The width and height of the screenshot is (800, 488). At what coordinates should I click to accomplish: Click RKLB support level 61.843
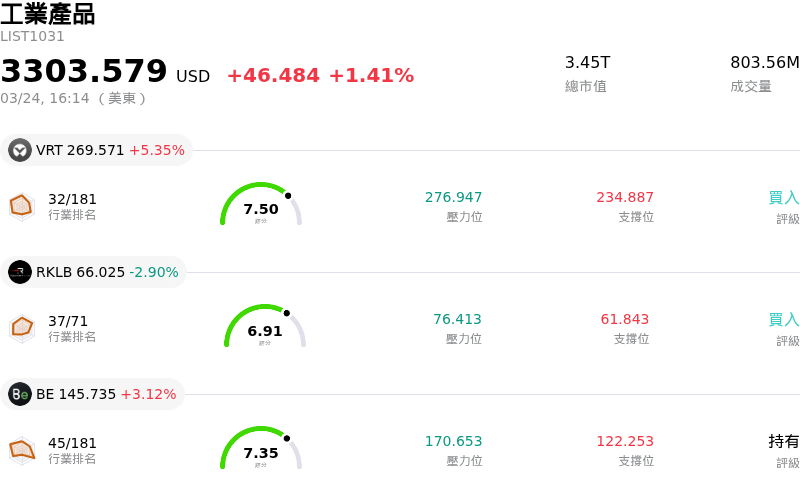624,319
